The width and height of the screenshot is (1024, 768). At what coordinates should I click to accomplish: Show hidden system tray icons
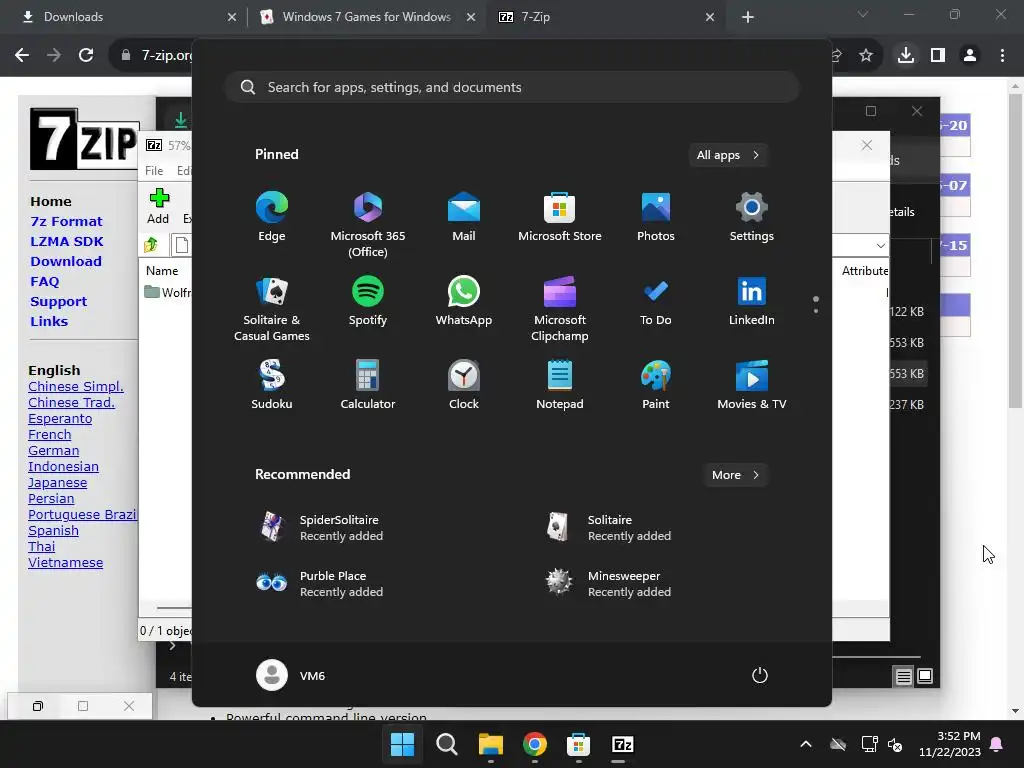tap(806, 744)
